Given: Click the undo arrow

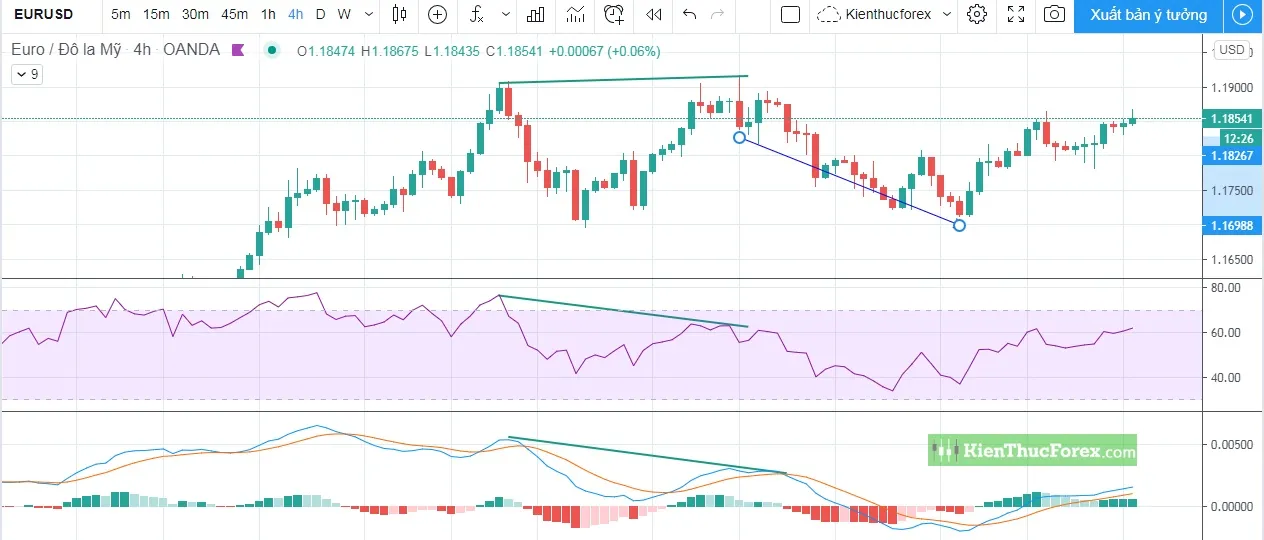Looking at the screenshot, I should click(x=689, y=14).
